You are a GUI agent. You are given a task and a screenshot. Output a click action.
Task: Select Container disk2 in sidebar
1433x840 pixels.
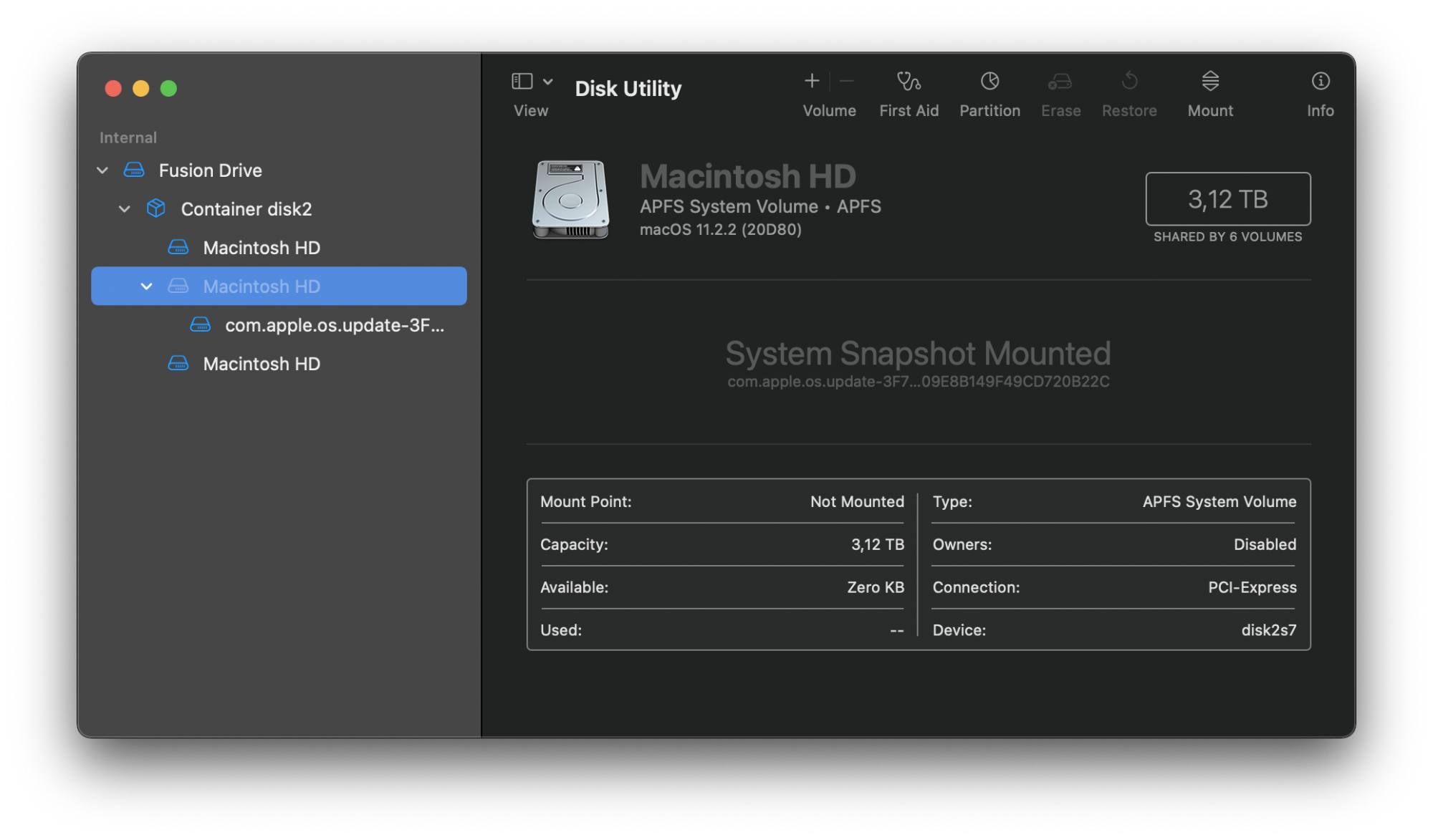(x=279, y=209)
